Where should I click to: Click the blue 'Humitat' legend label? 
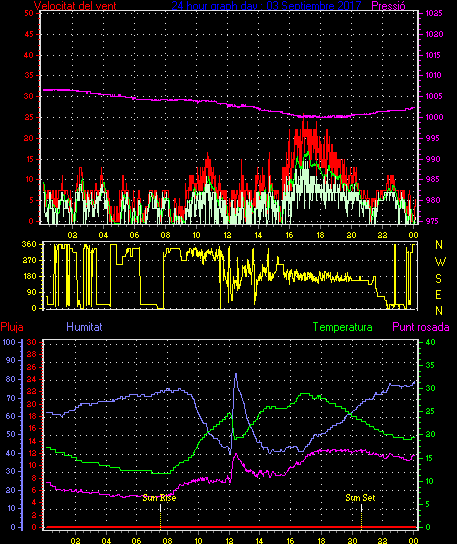point(84,327)
